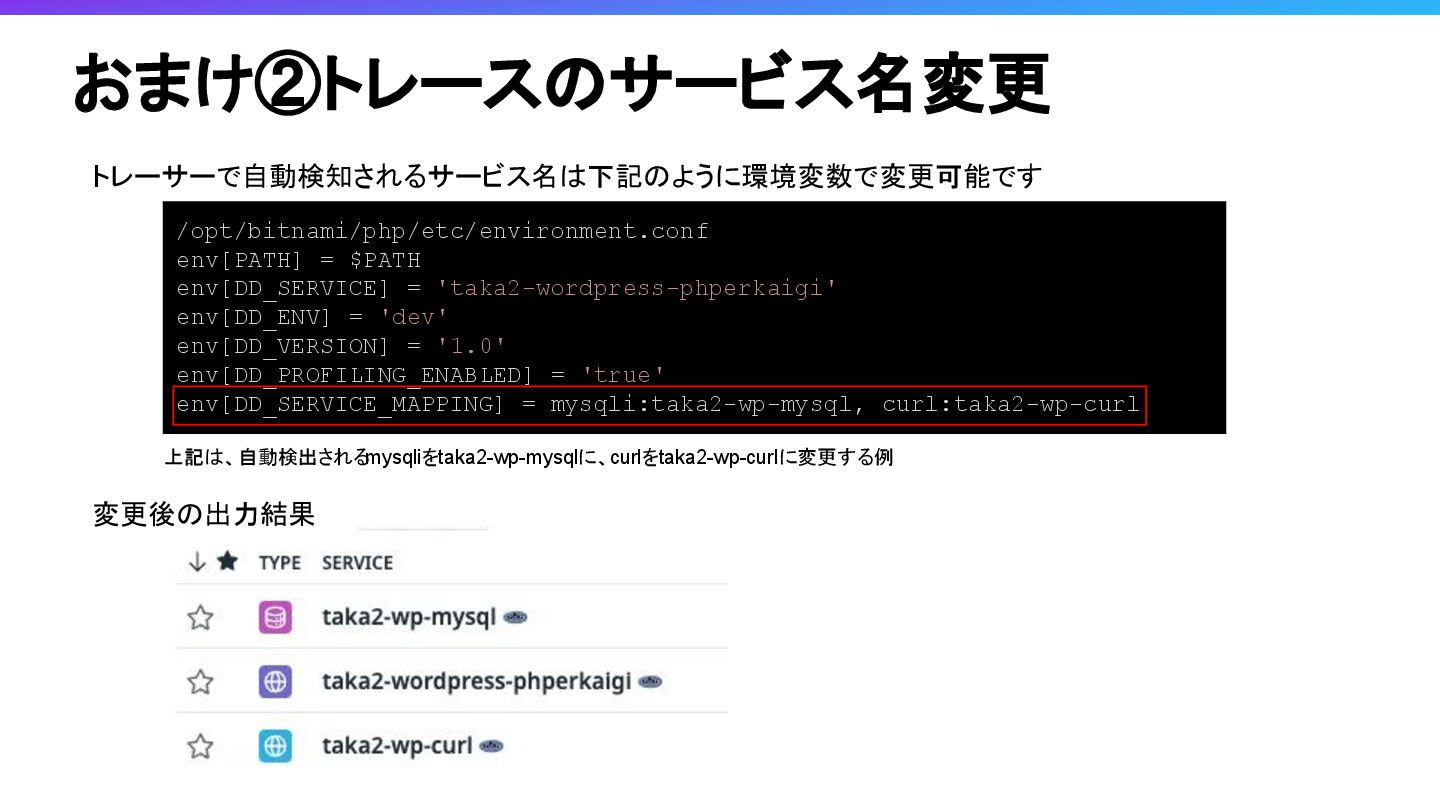Image resolution: width=1440 pixels, height=810 pixels.
Task: Click the env[DD_SERVICE] code line
Action: tap(507, 289)
